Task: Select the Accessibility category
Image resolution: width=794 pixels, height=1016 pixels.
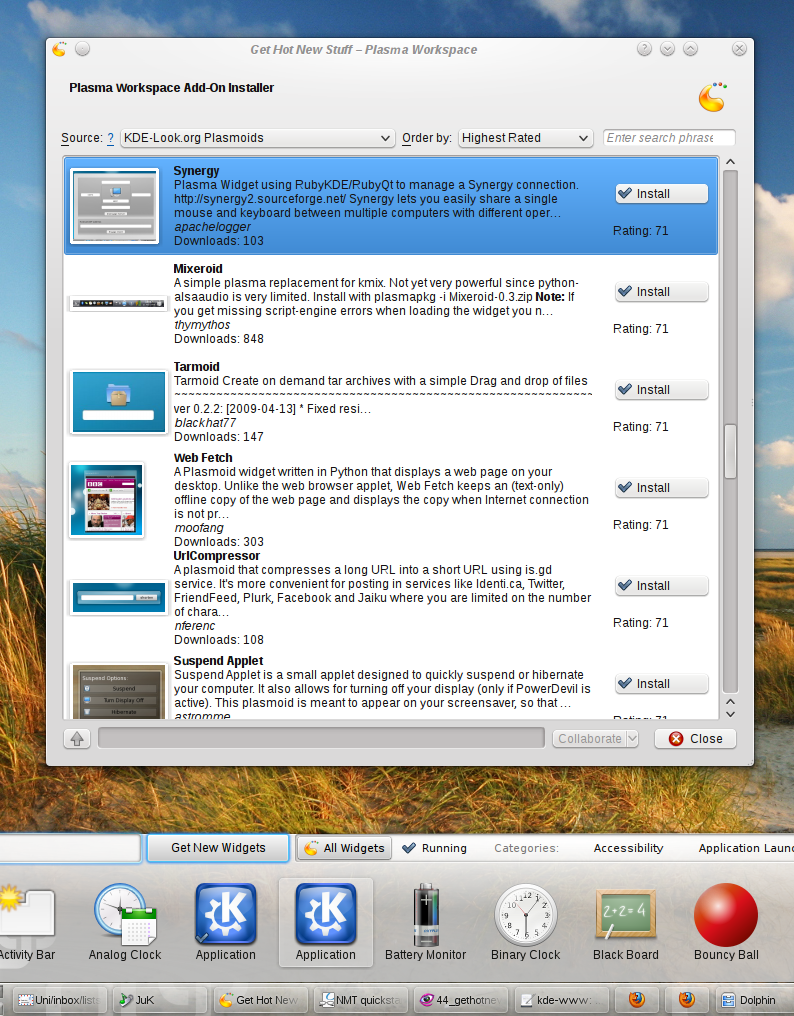Action: coord(628,848)
